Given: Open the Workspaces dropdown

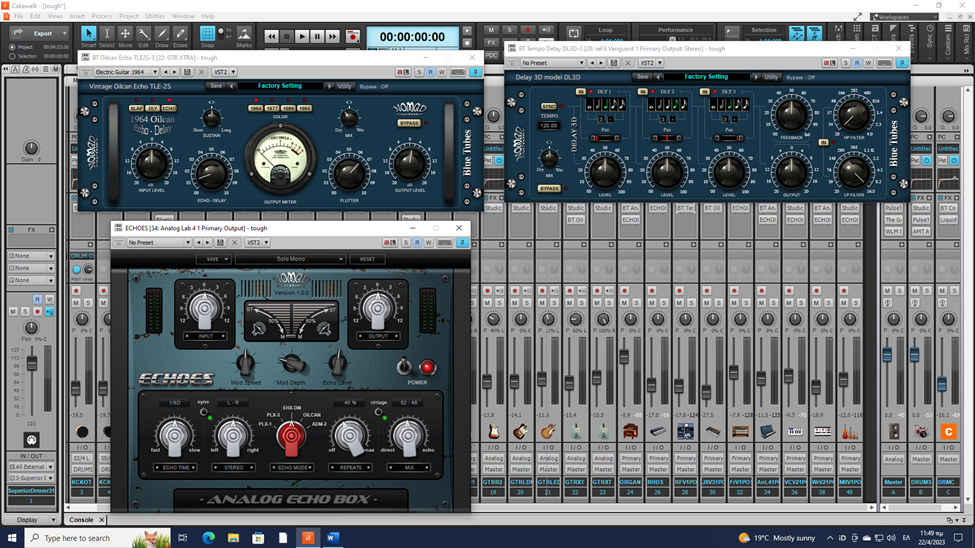Looking at the screenshot, I should point(904,17).
